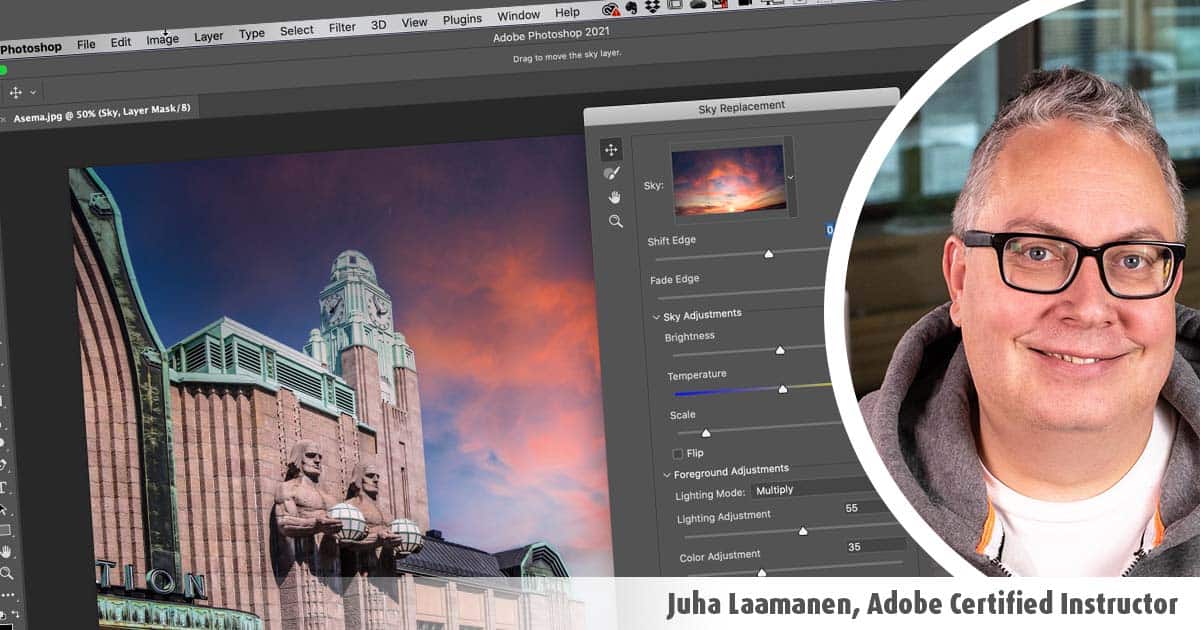The width and height of the screenshot is (1200, 630).
Task: Open the Window menu
Action: coord(518,15)
